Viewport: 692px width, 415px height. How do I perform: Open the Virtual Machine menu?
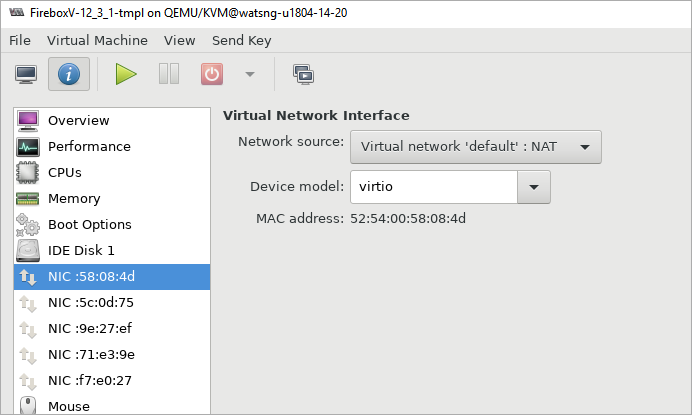point(97,41)
